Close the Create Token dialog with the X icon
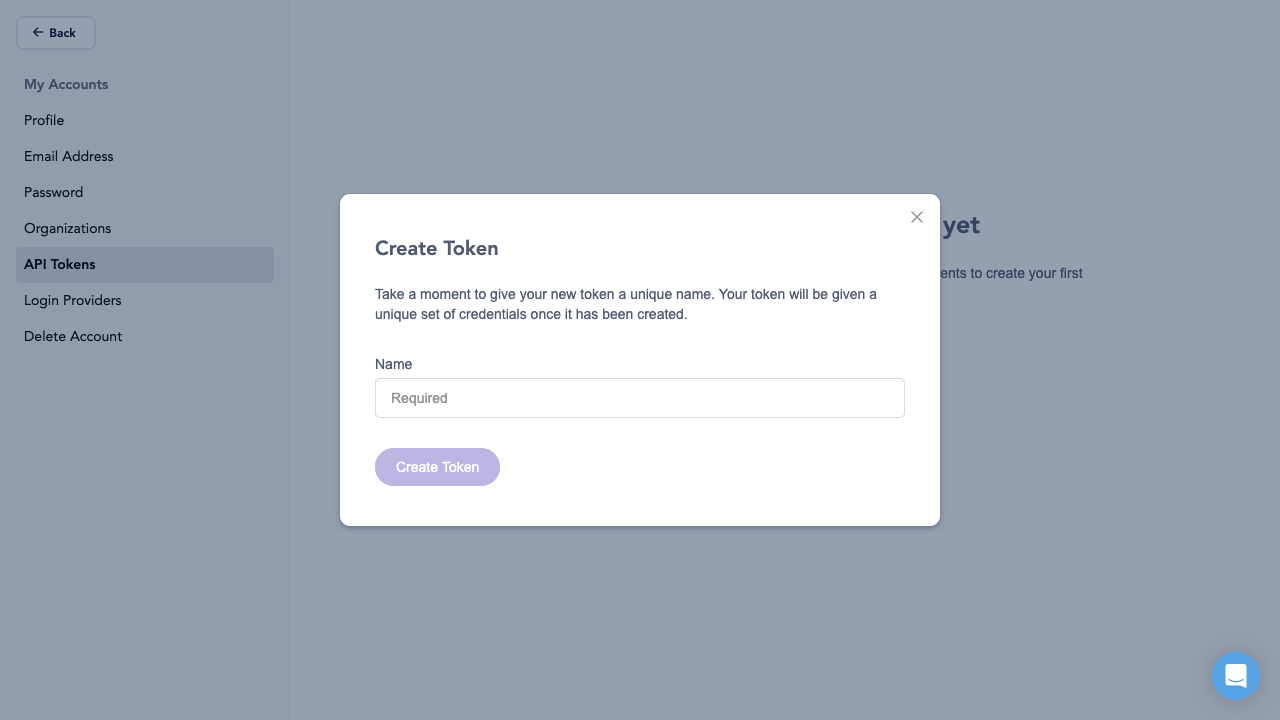 tap(916, 217)
